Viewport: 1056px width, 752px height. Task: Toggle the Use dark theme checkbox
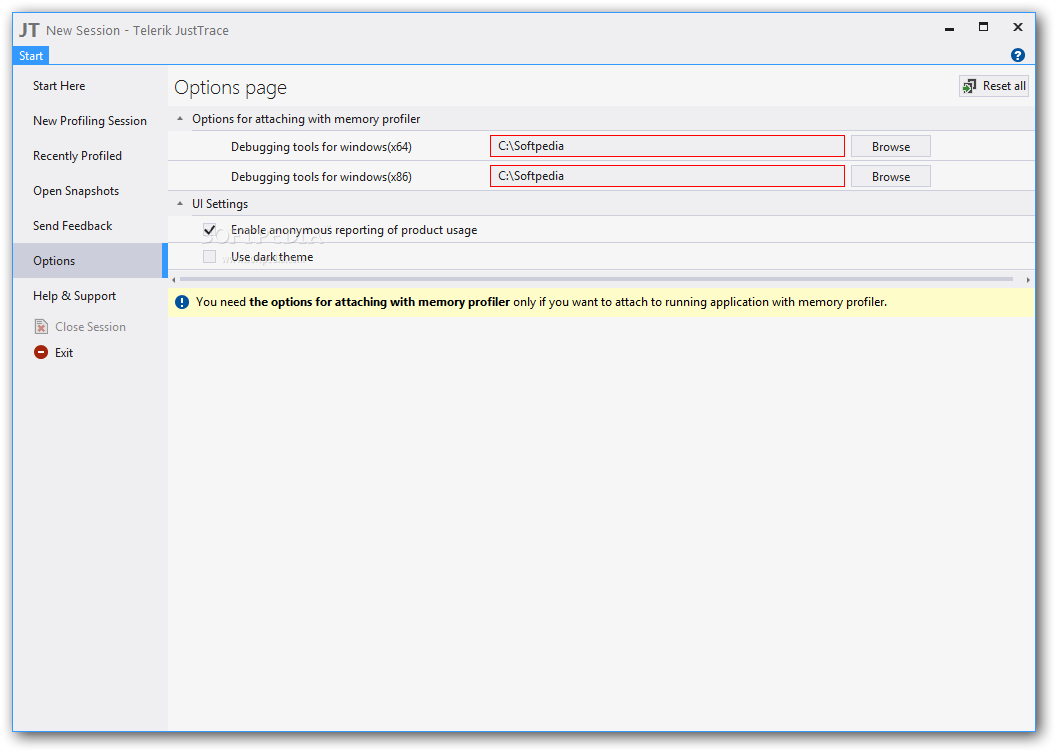coord(209,257)
